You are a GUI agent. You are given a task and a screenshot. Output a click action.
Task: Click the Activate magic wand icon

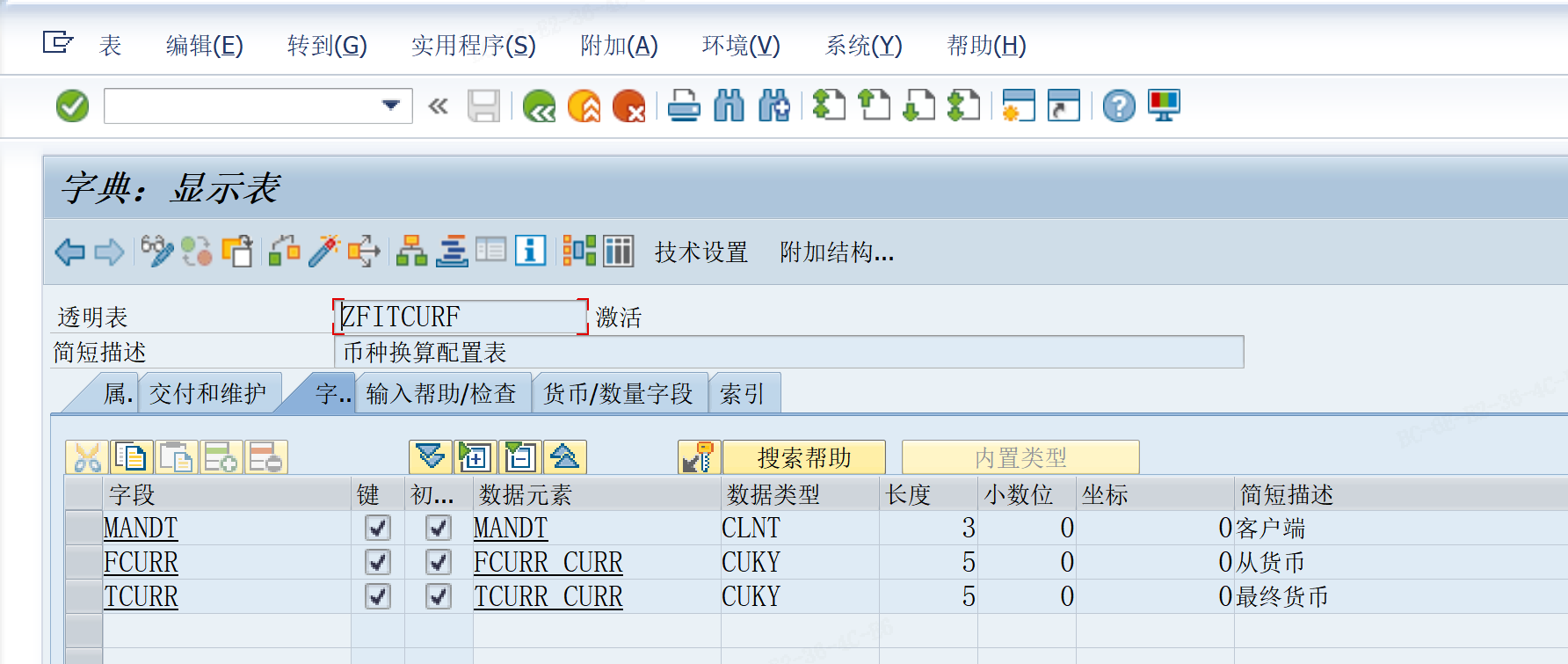coord(323,252)
